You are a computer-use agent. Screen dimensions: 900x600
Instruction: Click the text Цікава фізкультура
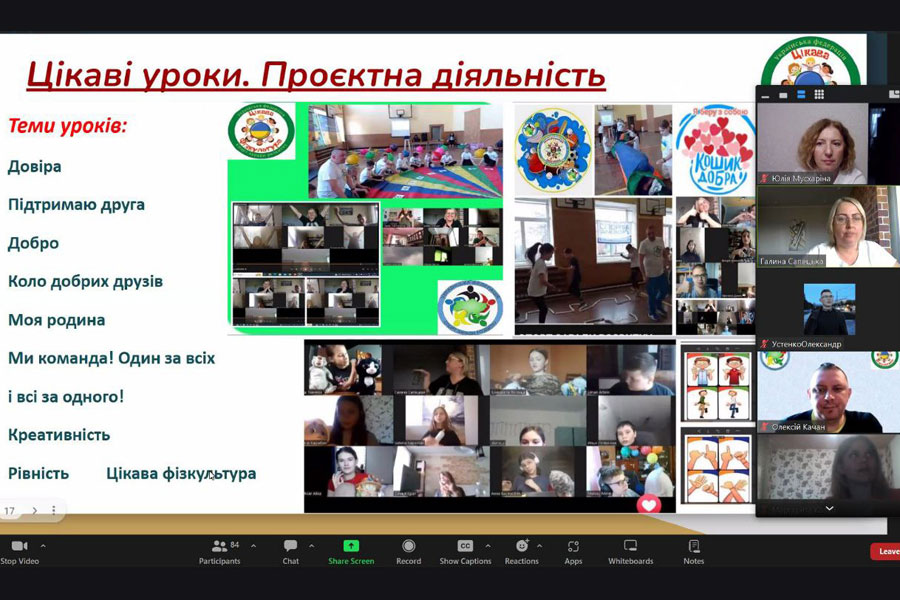pyautogui.click(x=181, y=474)
